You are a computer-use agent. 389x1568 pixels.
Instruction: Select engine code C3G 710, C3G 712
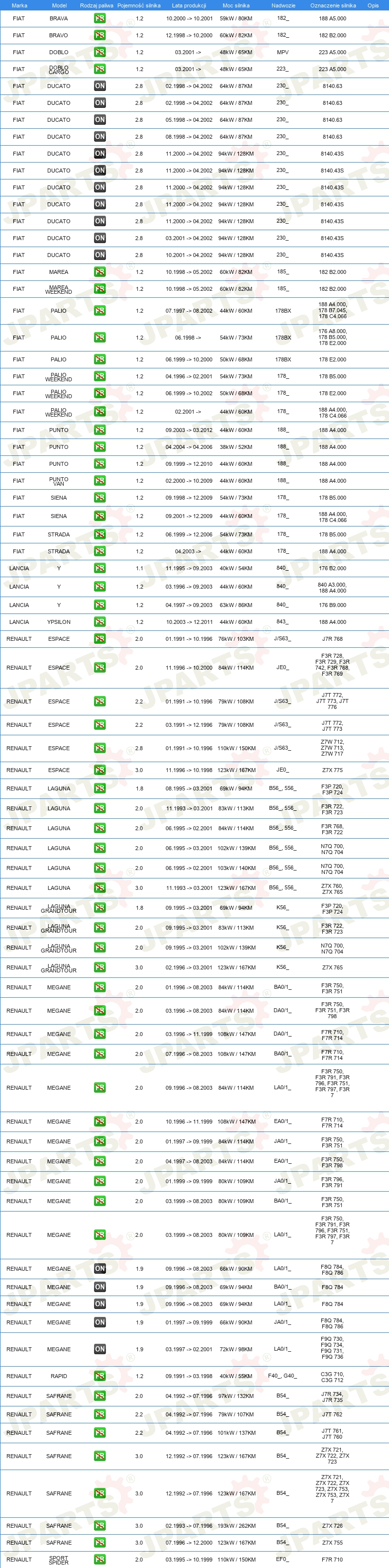click(332, 1376)
